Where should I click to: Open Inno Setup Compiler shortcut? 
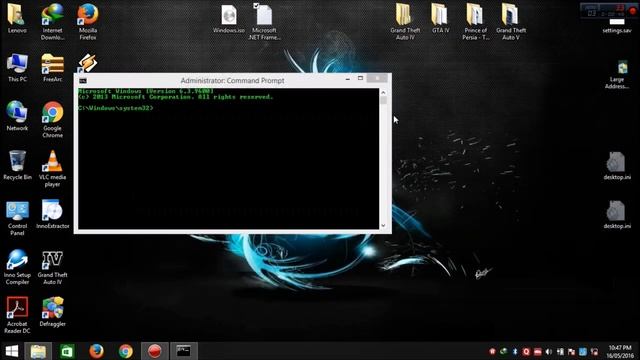click(x=17, y=267)
